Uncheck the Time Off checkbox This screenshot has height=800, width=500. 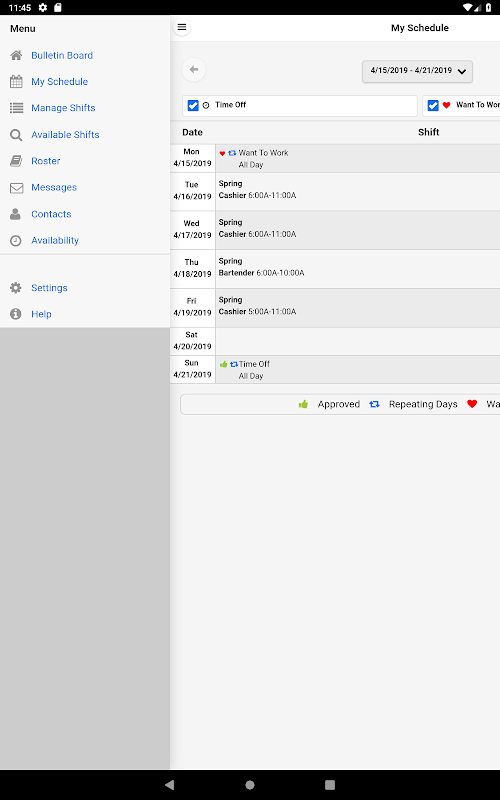193,105
